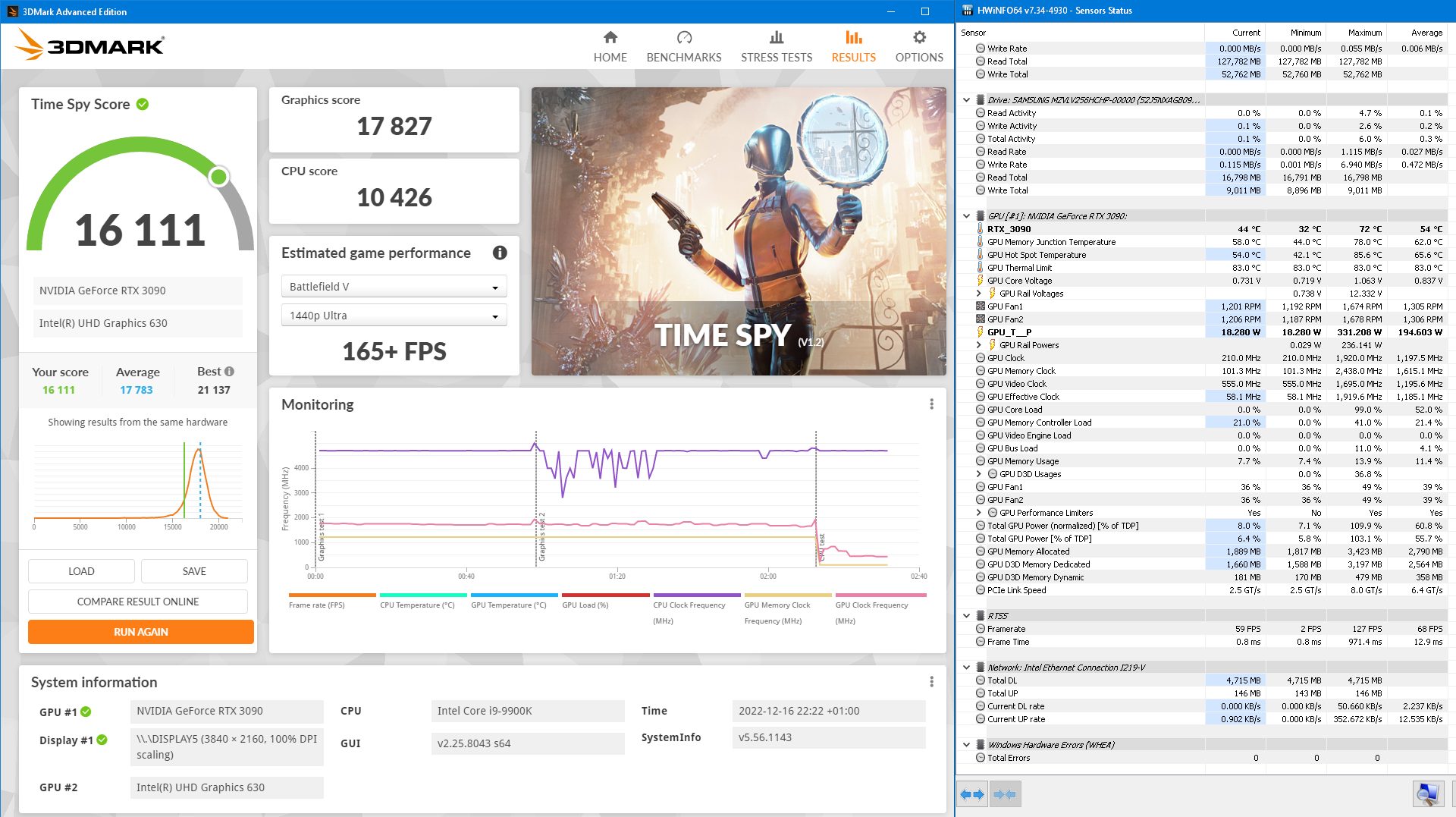
Task: Toggle GPU Load (%) series in legend
Action: (x=605, y=601)
